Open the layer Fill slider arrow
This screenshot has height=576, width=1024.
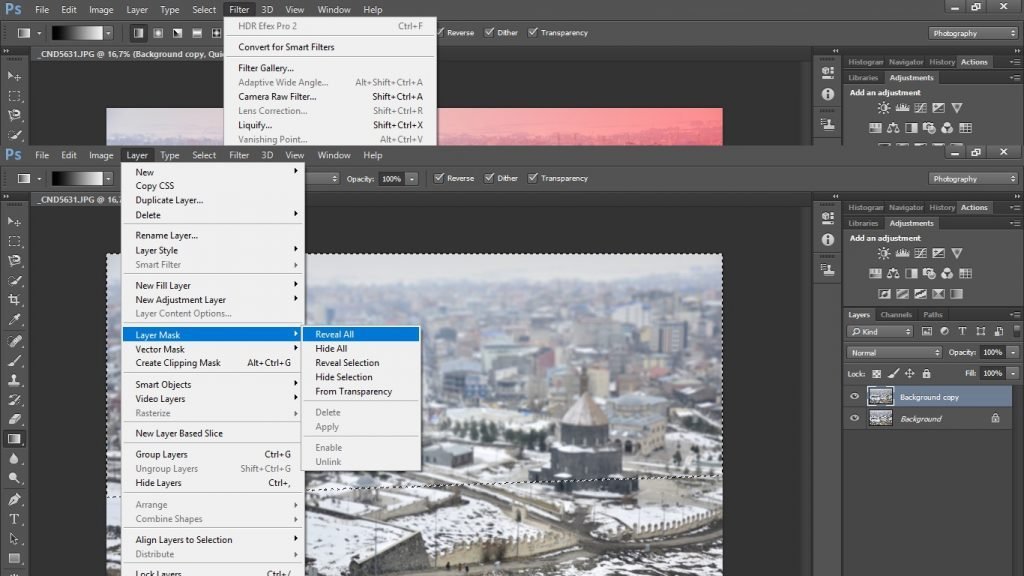(1013, 373)
